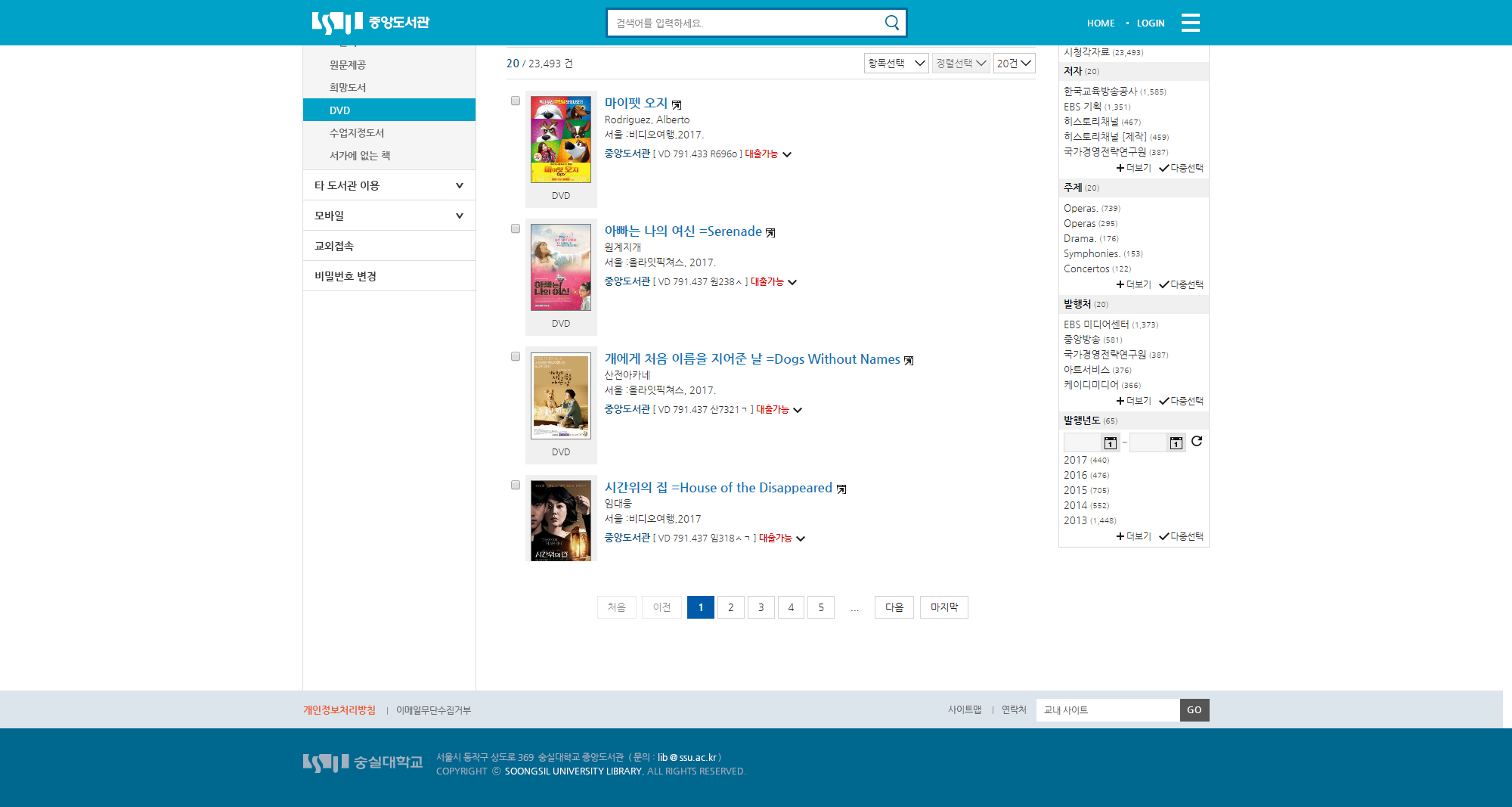Image resolution: width=1512 pixels, height=807 pixels.
Task: Open 사이트맵 footer link
Action: tap(965, 709)
